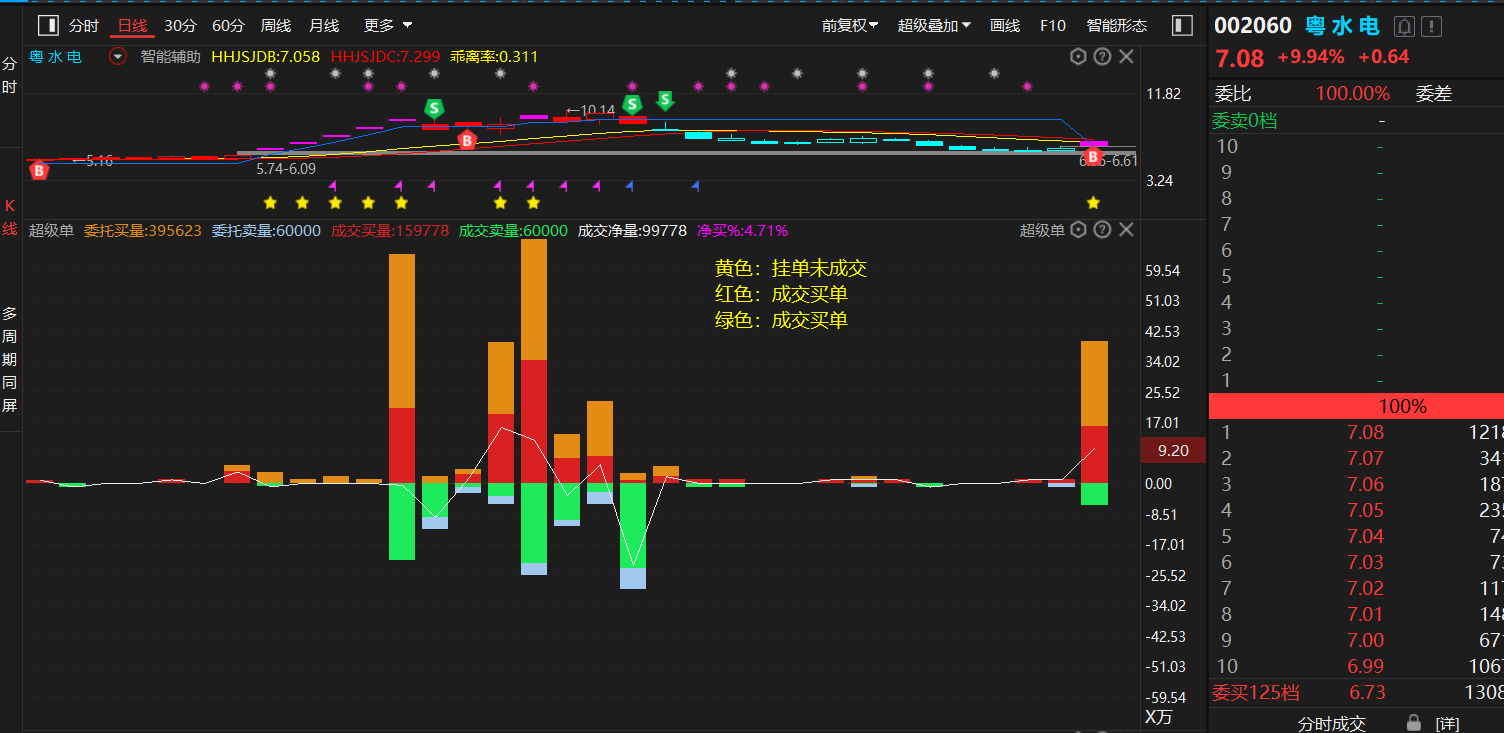Click the lock icon next to 分时成交
Screen dimensions: 1504x733
[x=1413, y=722]
